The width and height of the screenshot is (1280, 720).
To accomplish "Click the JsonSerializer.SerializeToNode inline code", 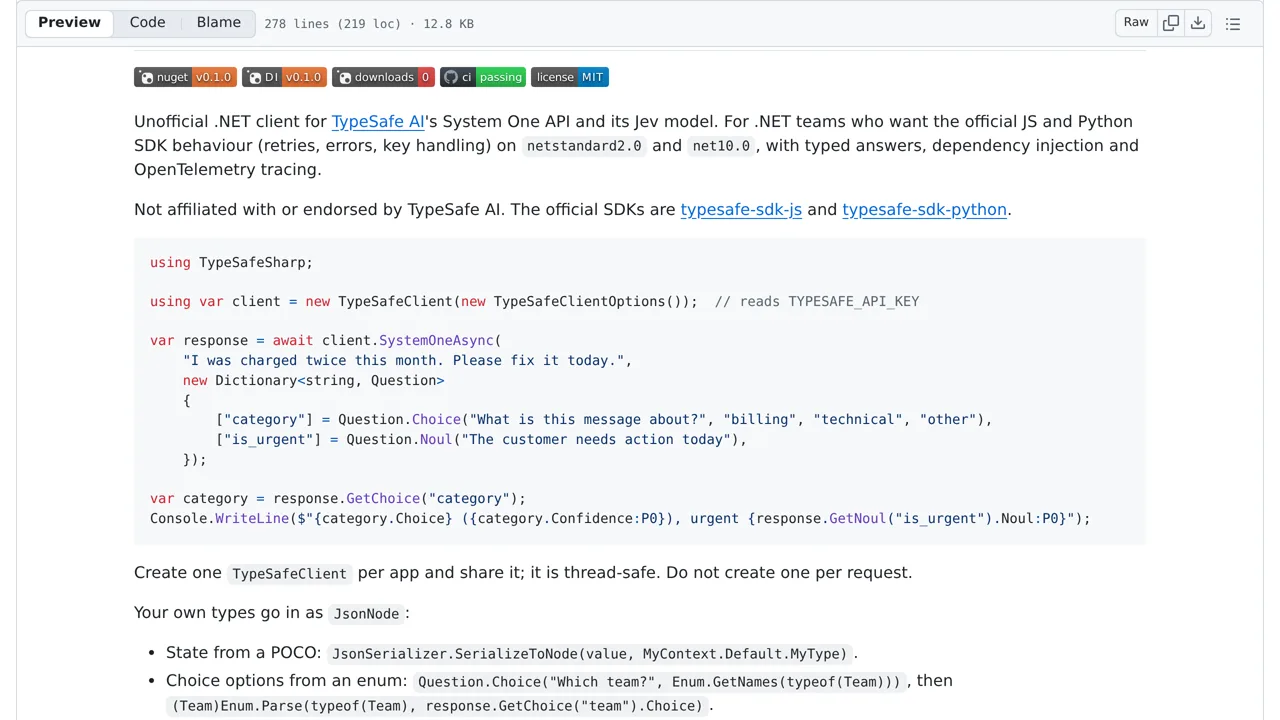I will click(590, 654).
